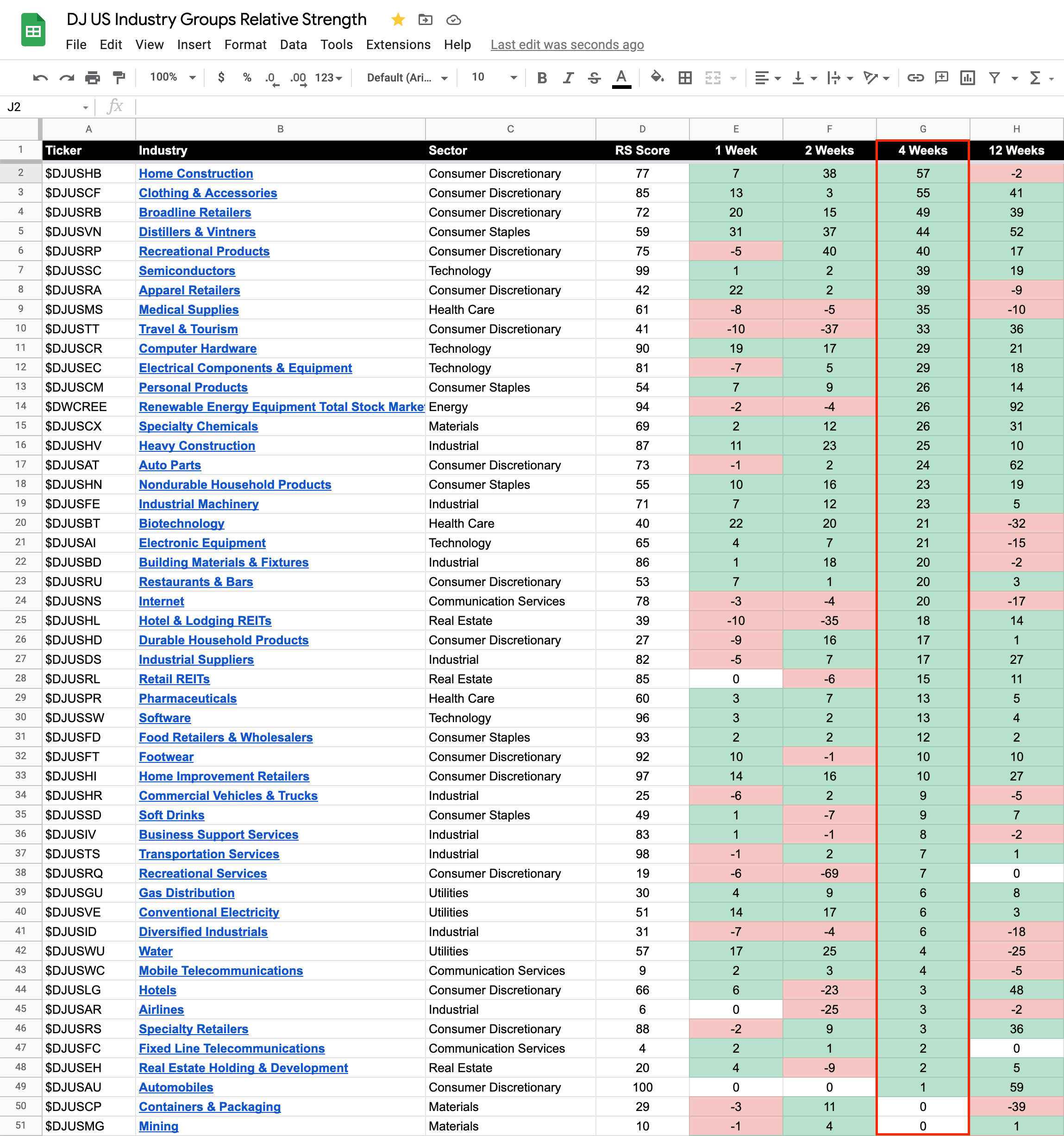This screenshot has width=1064, height=1136.
Task: Open the Text color picker
Action: (621, 78)
